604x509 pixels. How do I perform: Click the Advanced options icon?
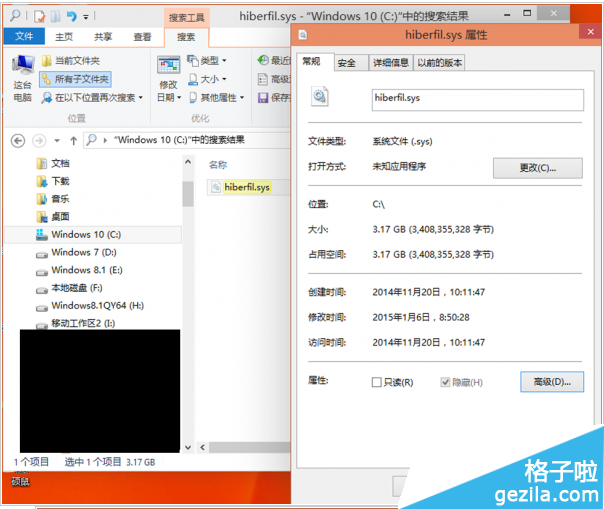click(x=263, y=79)
